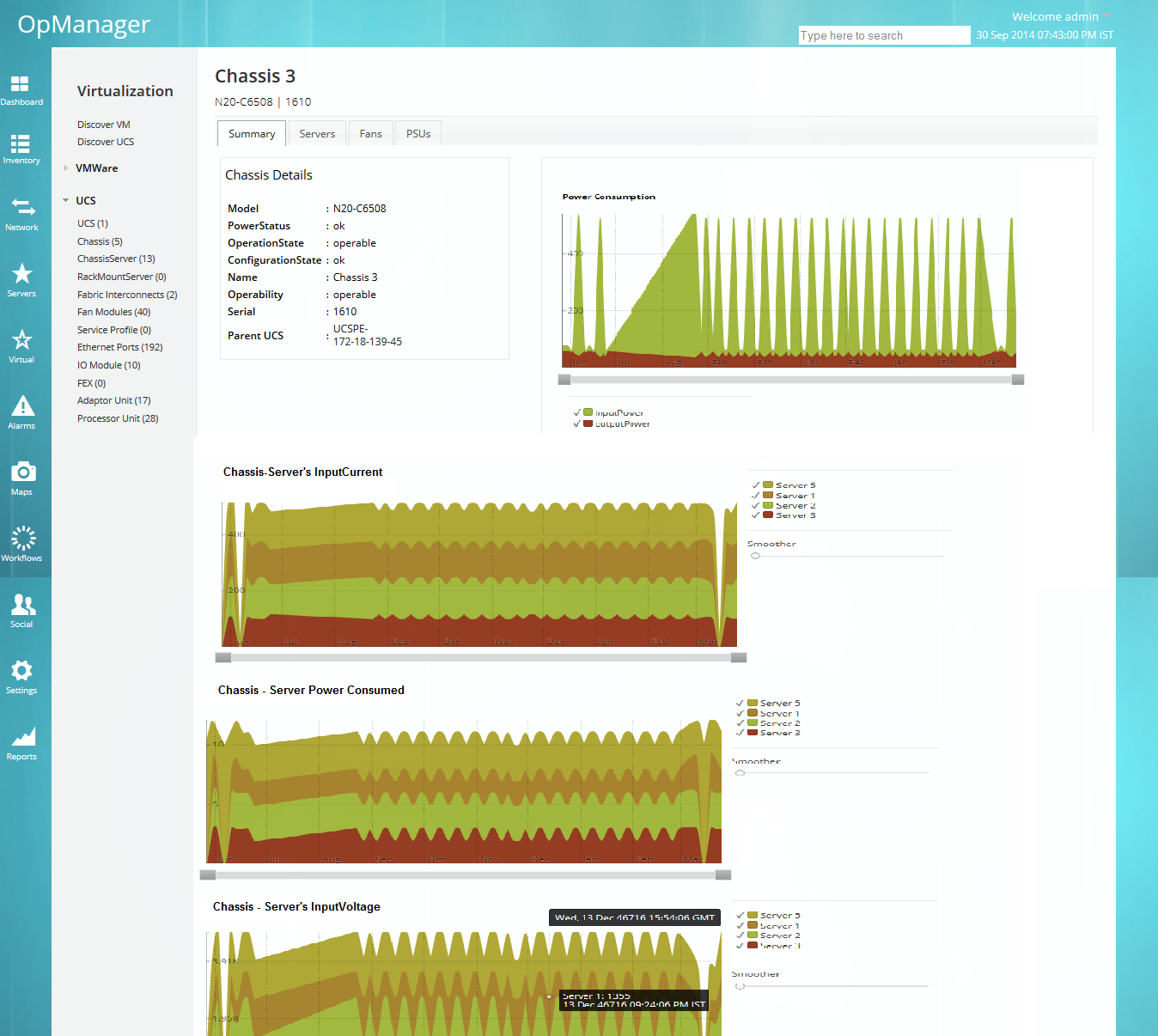Click left range handle under Power Consumption chart
The image size is (1158, 1036).
[x=564, y=380]
